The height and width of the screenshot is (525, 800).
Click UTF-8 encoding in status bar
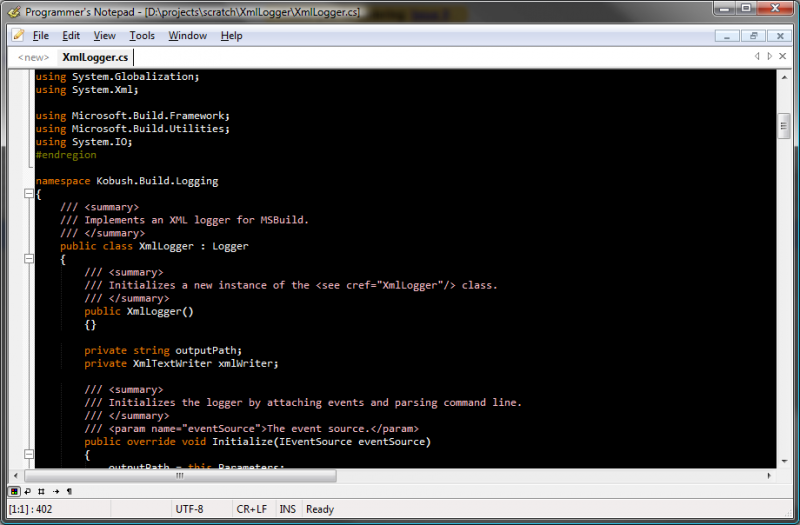[188, 509]
